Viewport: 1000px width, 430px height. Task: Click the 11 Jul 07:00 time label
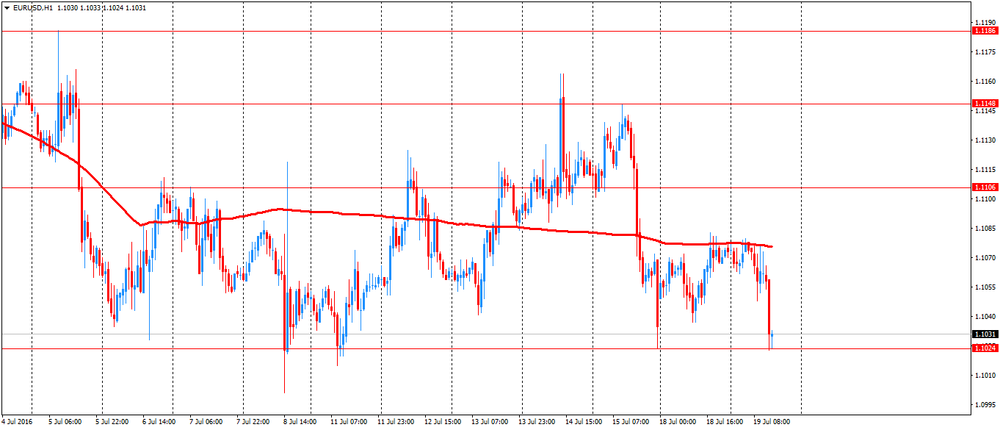[x=349, y=422]
